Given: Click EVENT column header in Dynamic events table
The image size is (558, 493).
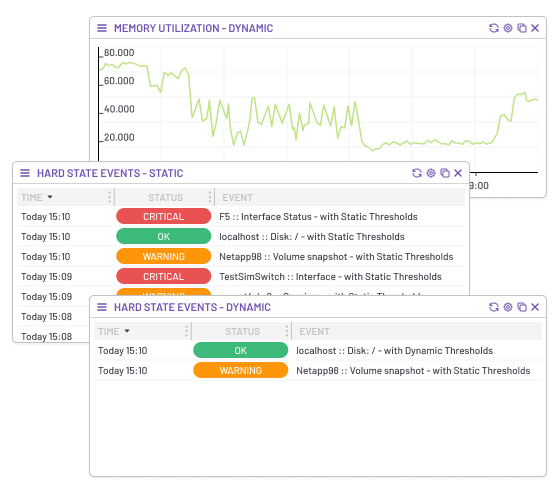Looking at the screenshot, I should [x=314, y=331].
